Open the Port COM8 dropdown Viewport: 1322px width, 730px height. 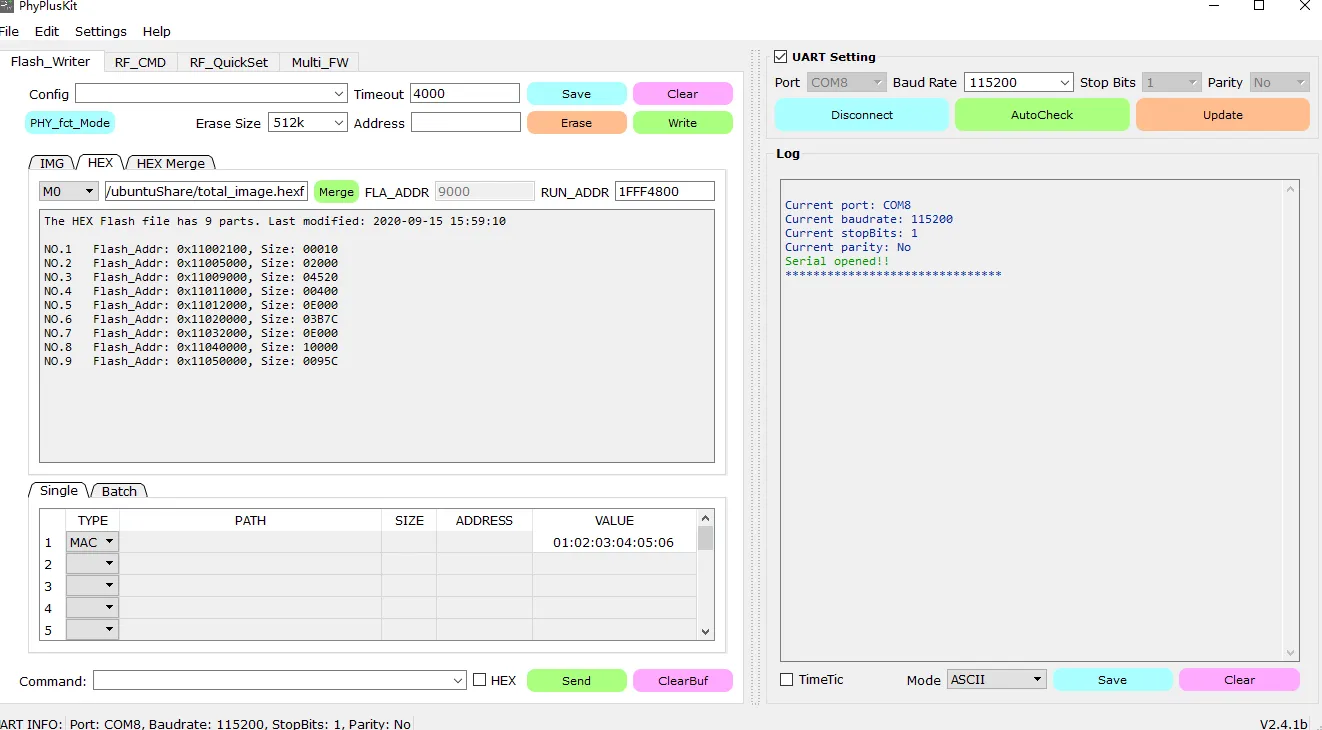pyautogui.click(x=846, y=82)
